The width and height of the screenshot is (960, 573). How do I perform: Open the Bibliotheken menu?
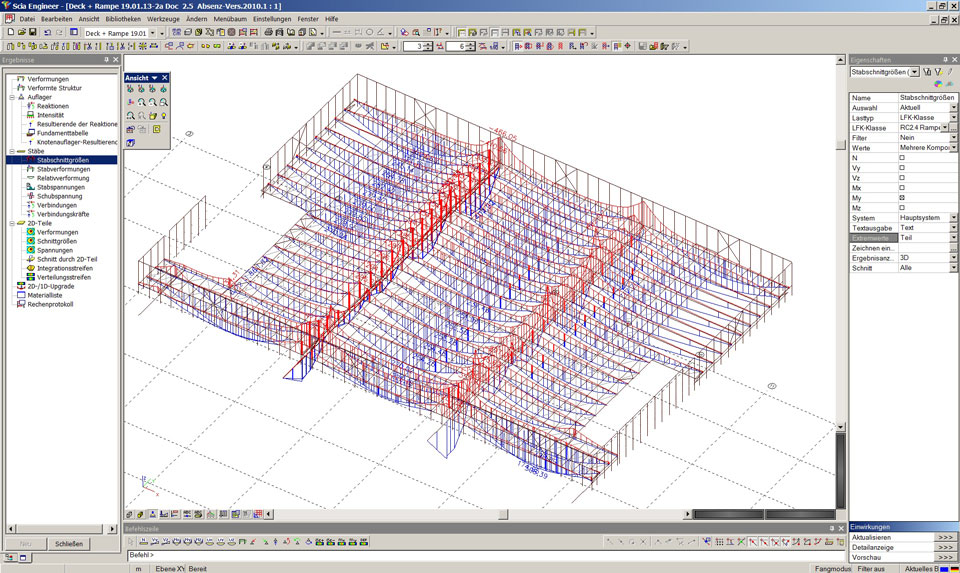pyautogui.click(x=122, y=19)
